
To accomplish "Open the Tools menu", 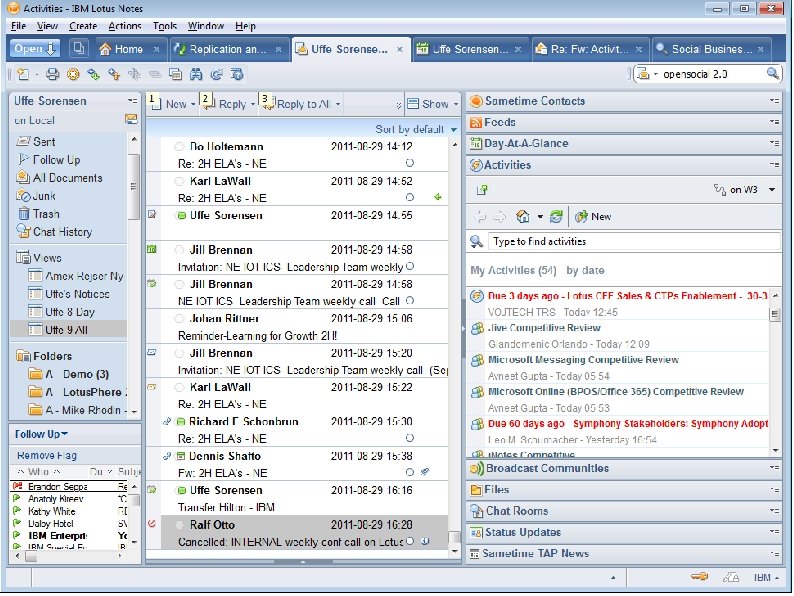I will tap(165, 26).
